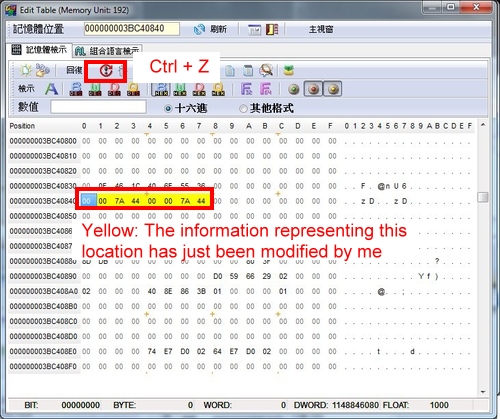500x419 pixels.
Task: Select the 十六進 hexadecimal radio button
Action: pos(168,109)
